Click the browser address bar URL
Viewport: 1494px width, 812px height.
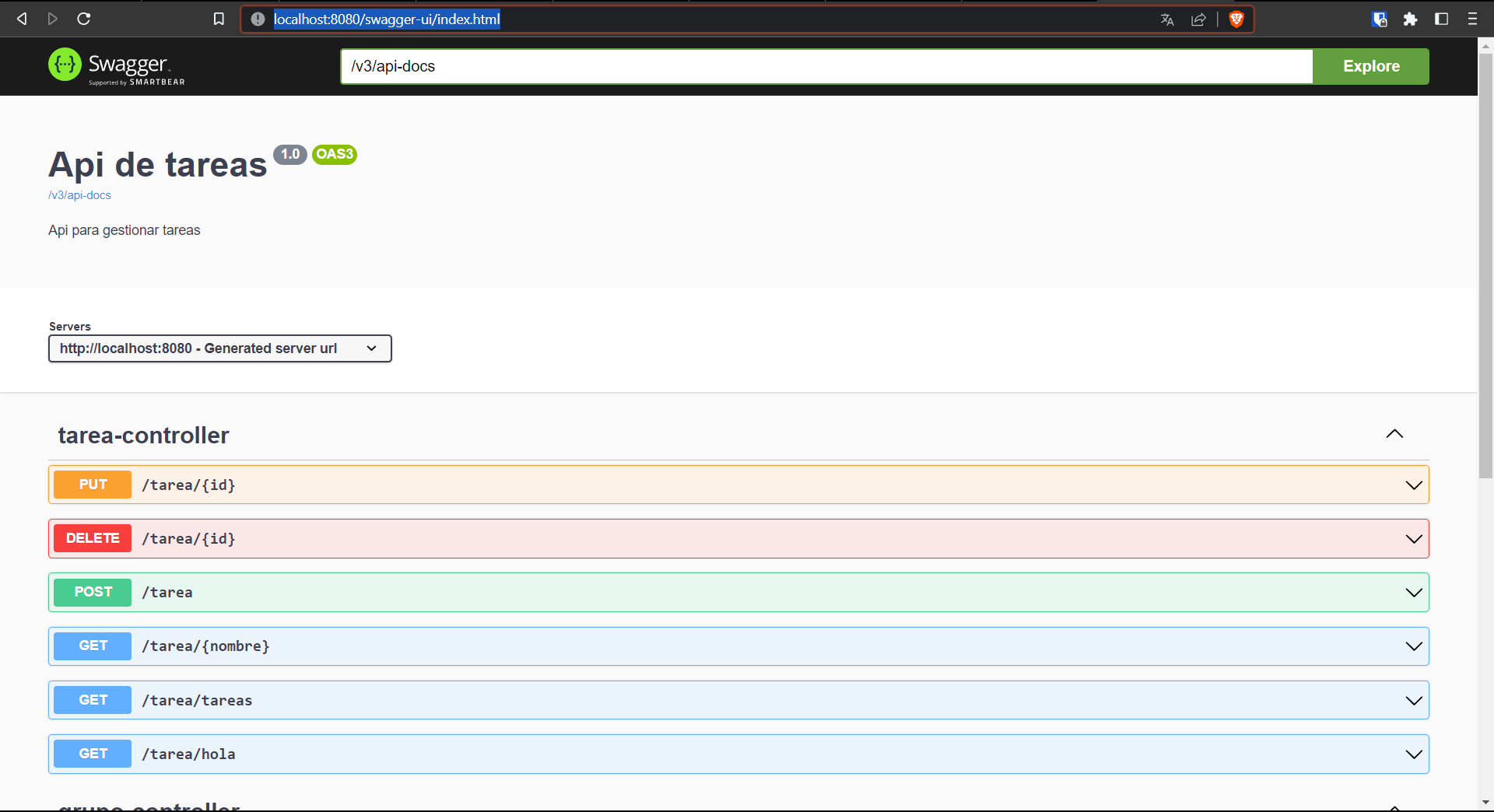pos(387,19)
